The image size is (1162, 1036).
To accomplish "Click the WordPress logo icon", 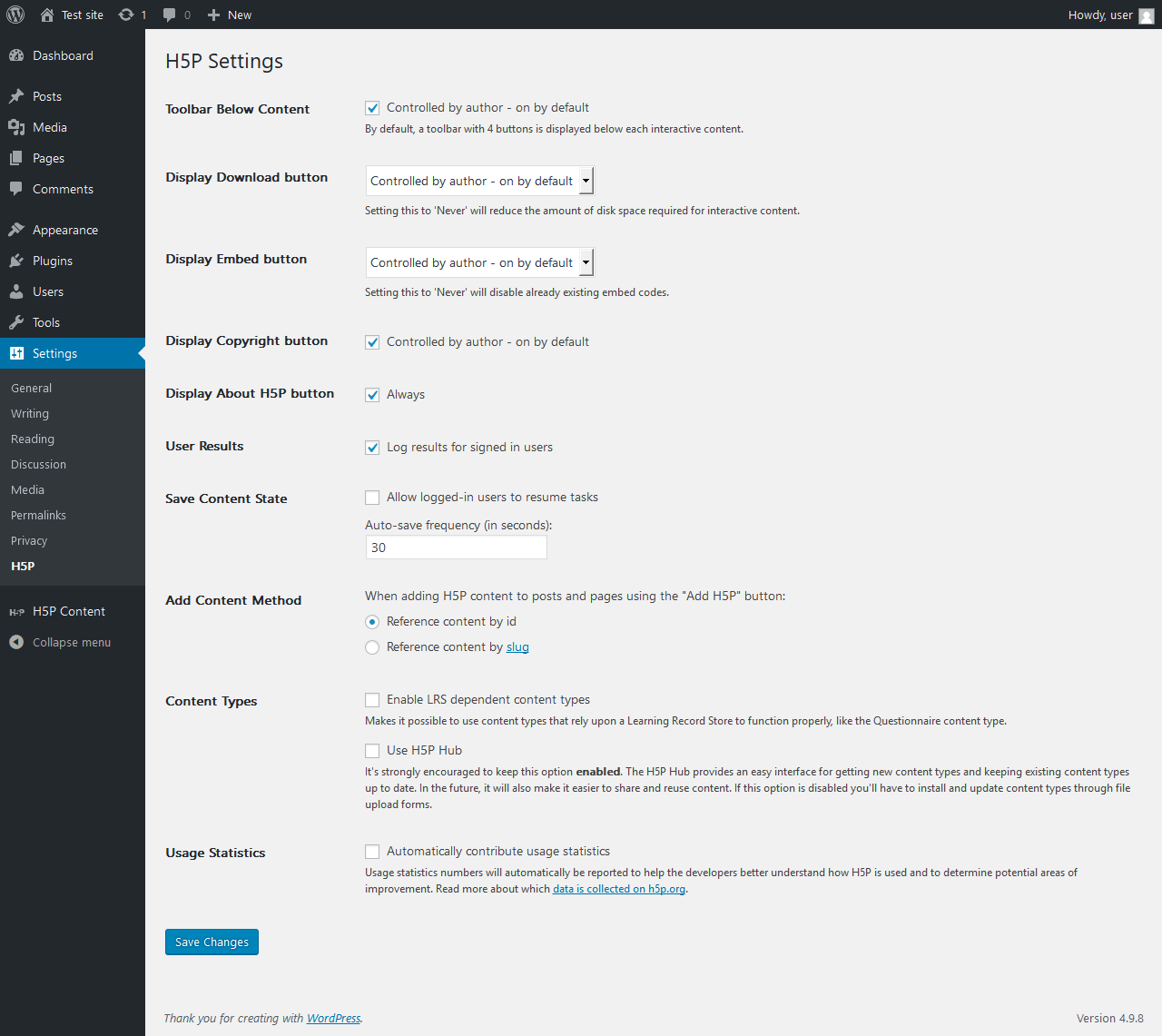I will [x=15, y=15].
